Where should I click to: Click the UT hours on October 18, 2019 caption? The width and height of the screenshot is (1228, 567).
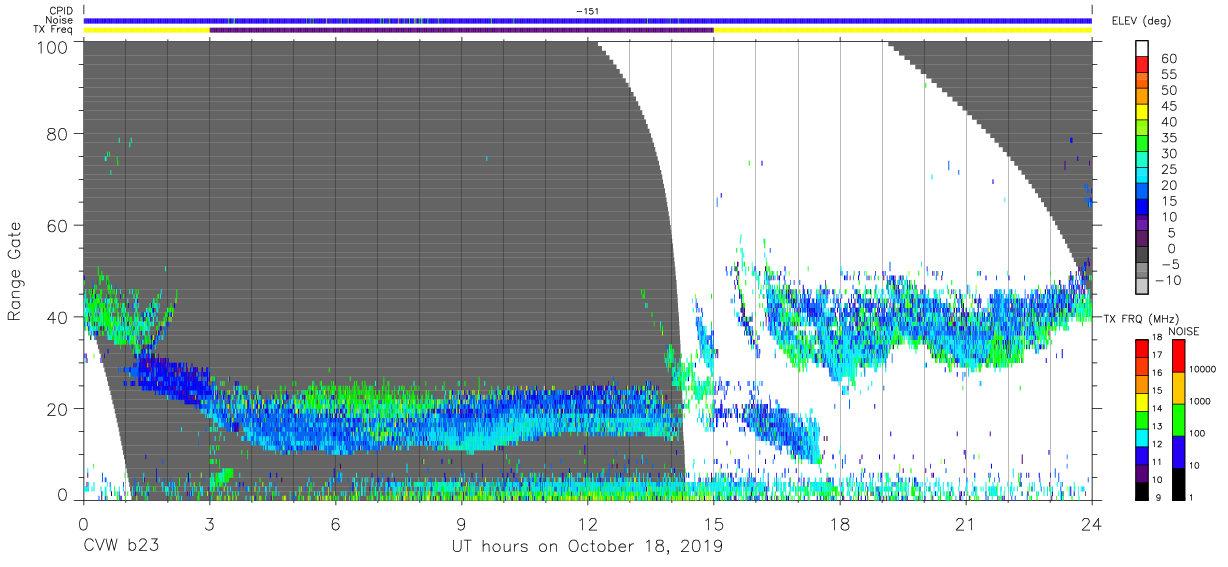tap(586, 547)
